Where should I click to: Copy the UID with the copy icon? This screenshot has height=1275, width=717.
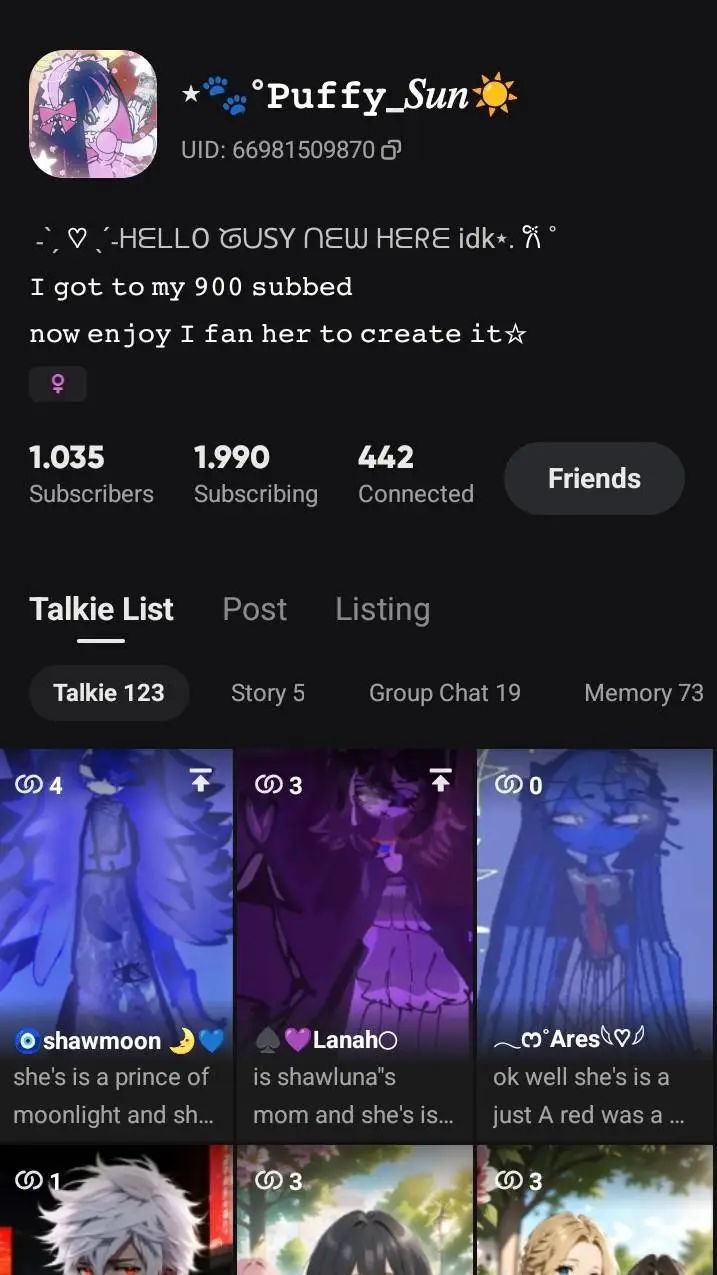[x=391, y=151]
